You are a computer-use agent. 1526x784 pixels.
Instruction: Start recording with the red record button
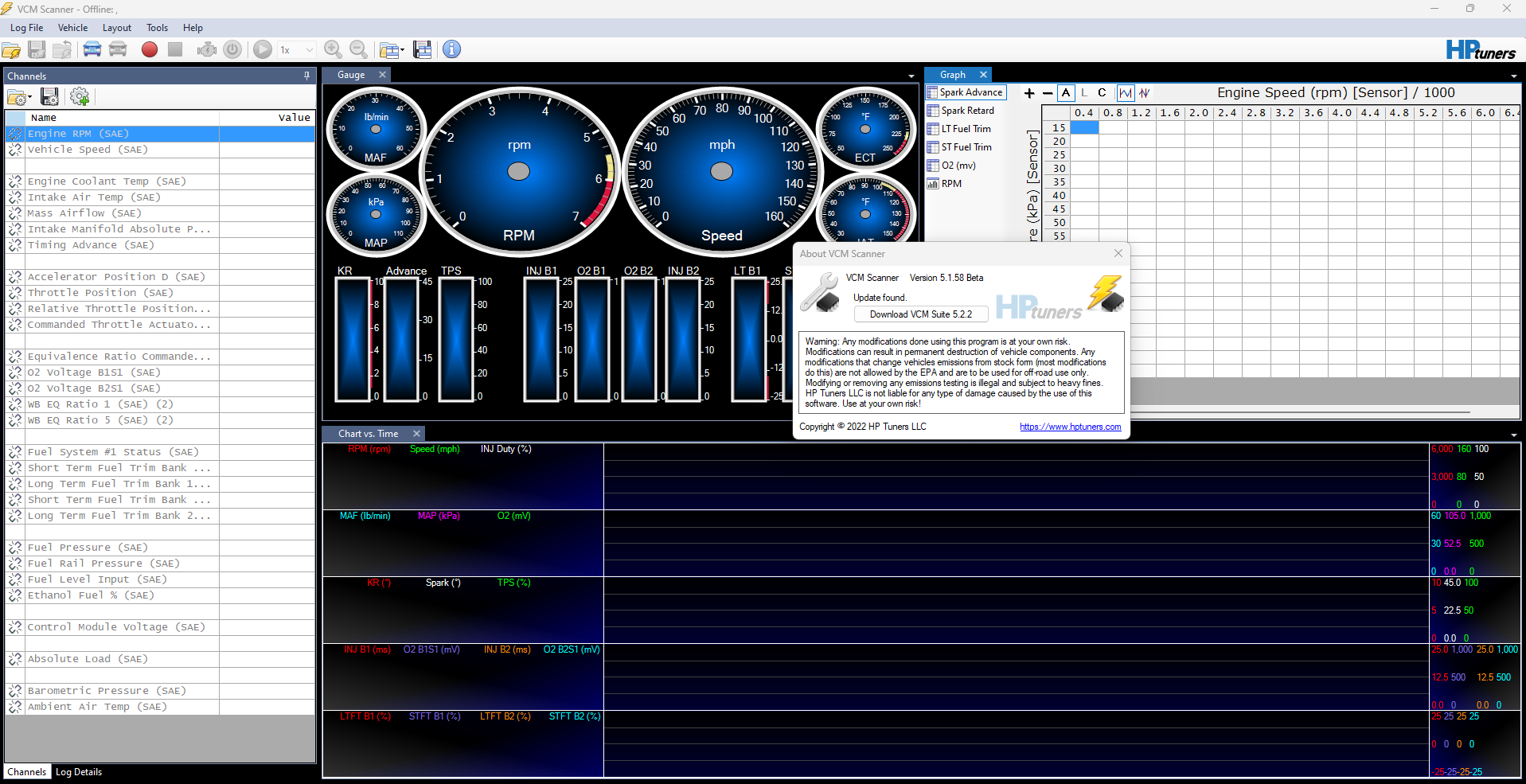150,49
